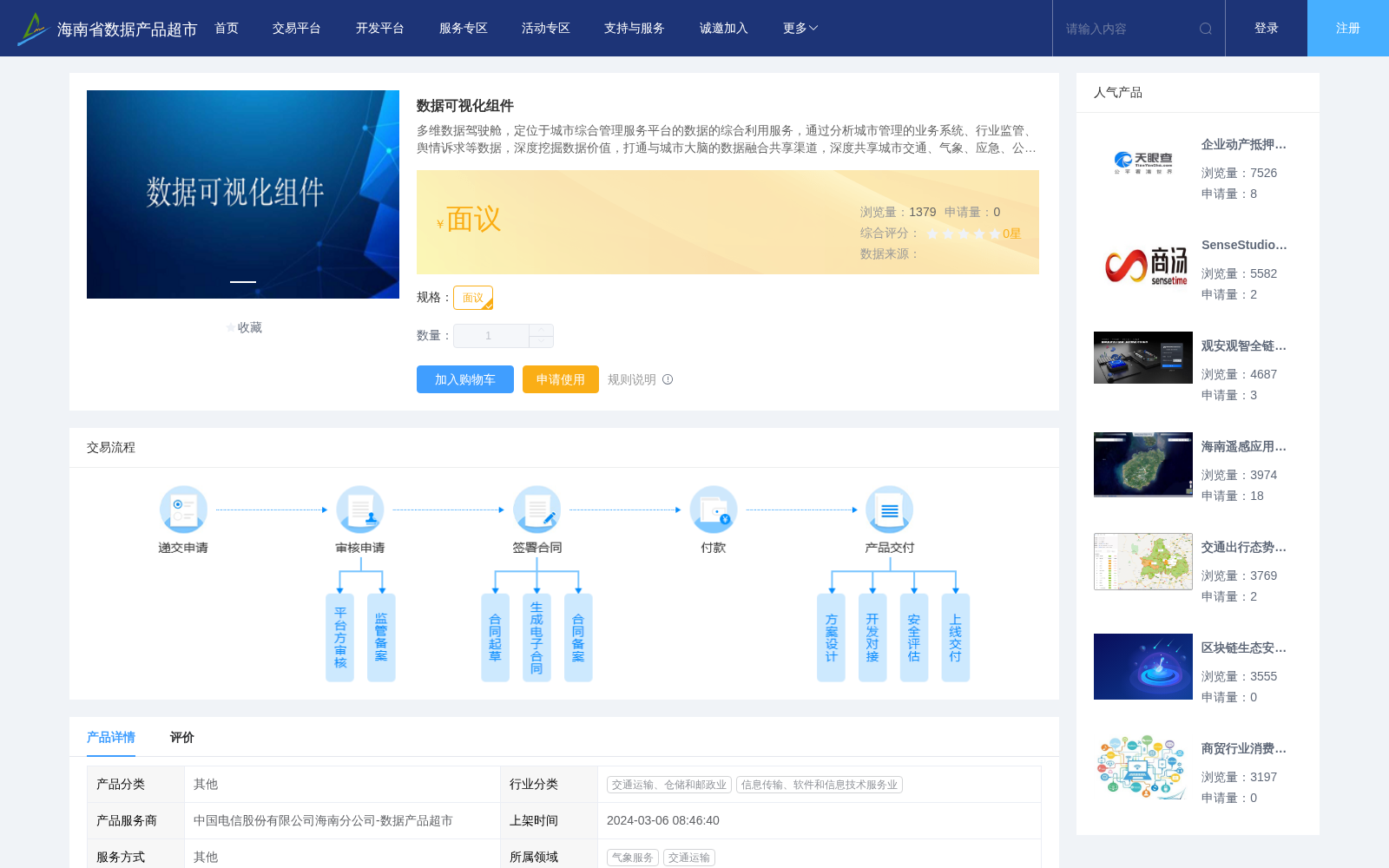
Task: Increase quantity with the up arrow
Action: (x=541, y=331)
